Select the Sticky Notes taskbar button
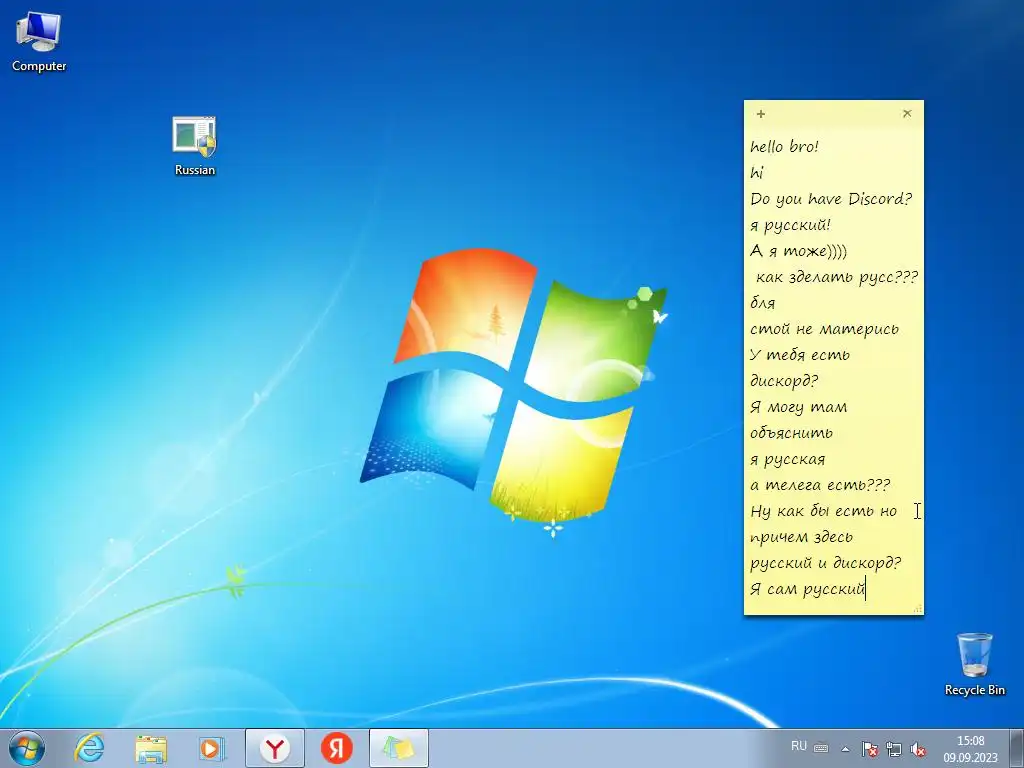The image size is (1024, 768). [x=398, y=748]
